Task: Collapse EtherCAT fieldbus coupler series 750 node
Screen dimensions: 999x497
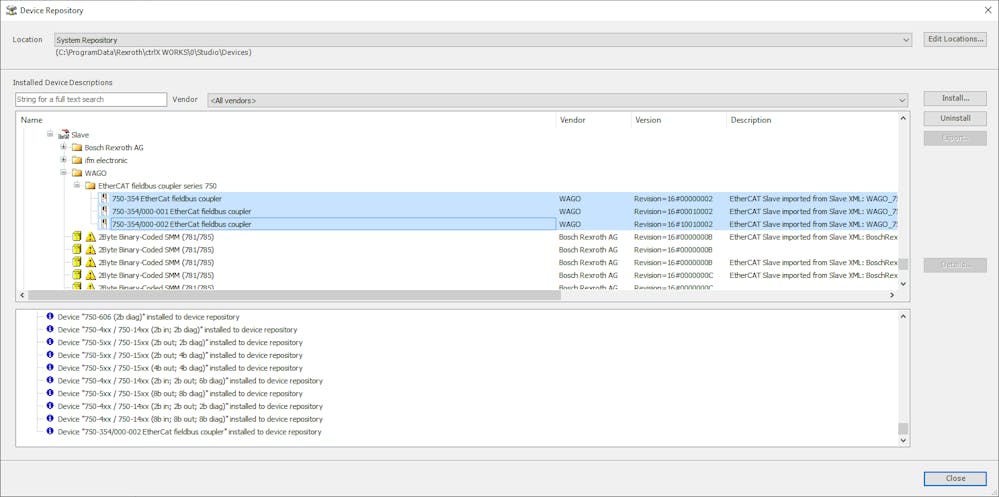Action: point(76,185)
